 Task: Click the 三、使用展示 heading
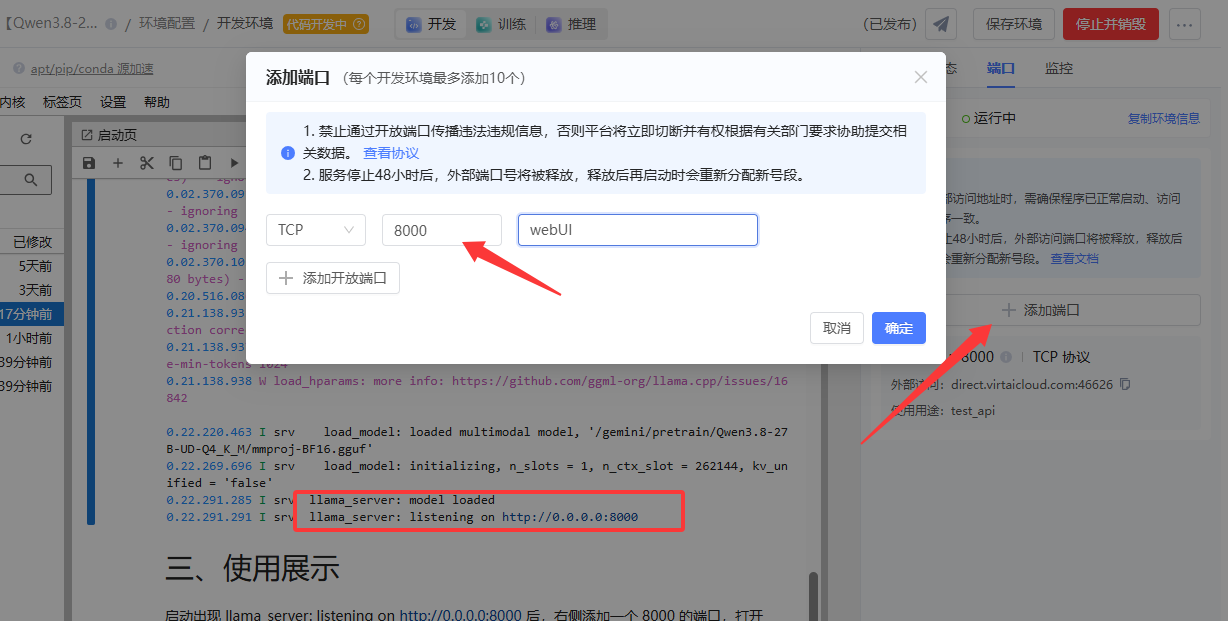252,568
